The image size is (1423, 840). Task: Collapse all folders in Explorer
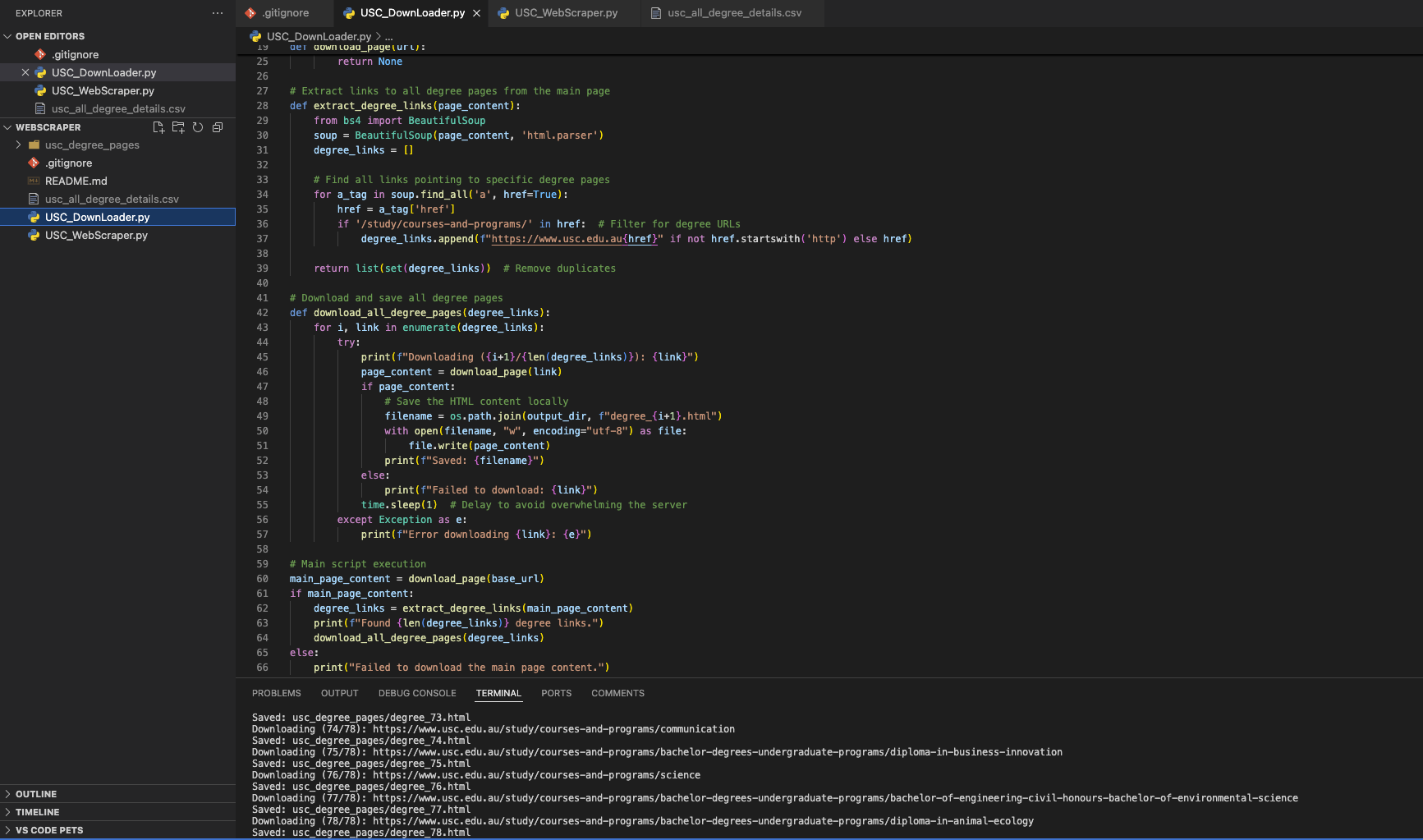218,127
